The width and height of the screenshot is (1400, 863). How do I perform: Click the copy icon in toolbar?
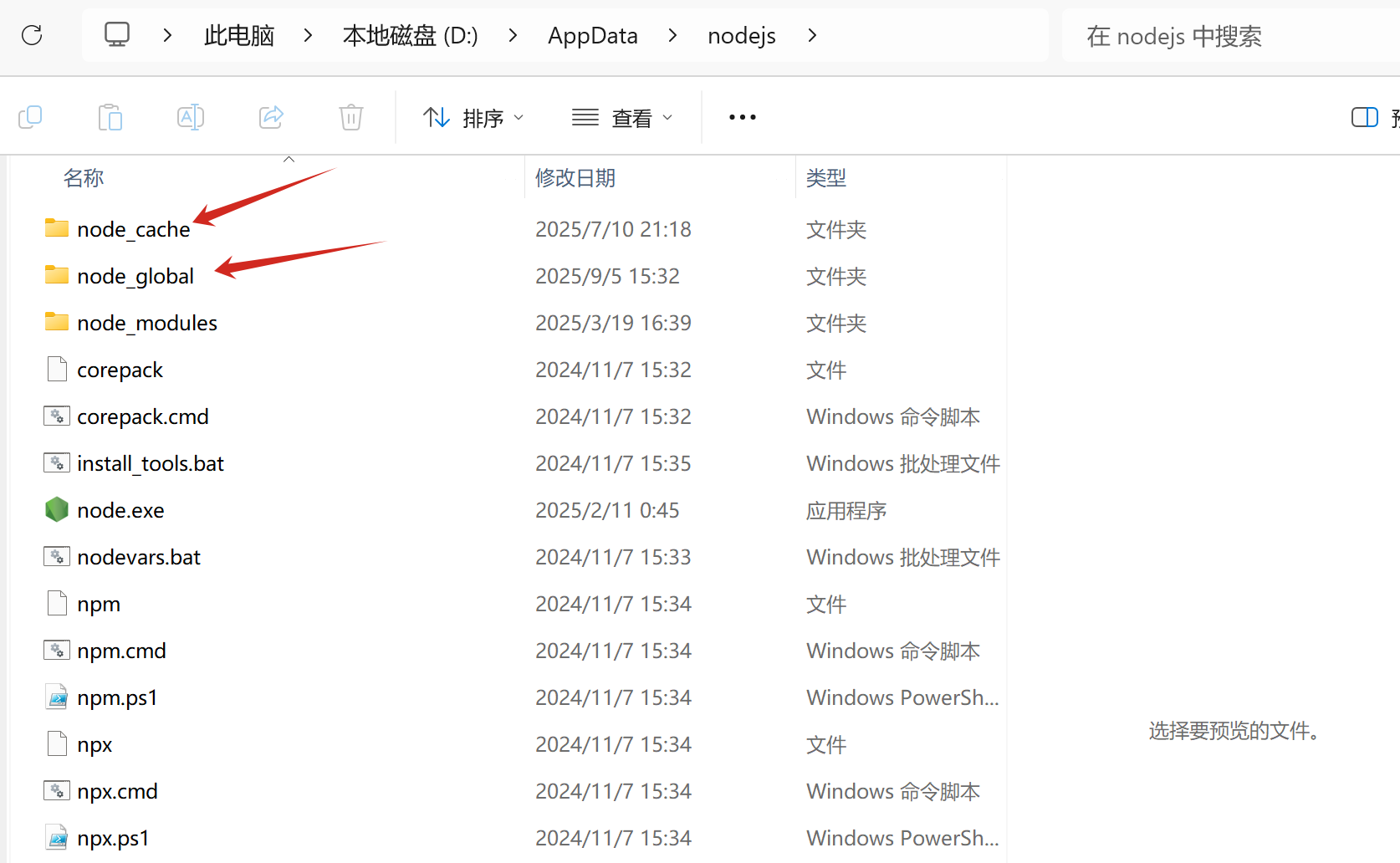[x=30, y=117]
